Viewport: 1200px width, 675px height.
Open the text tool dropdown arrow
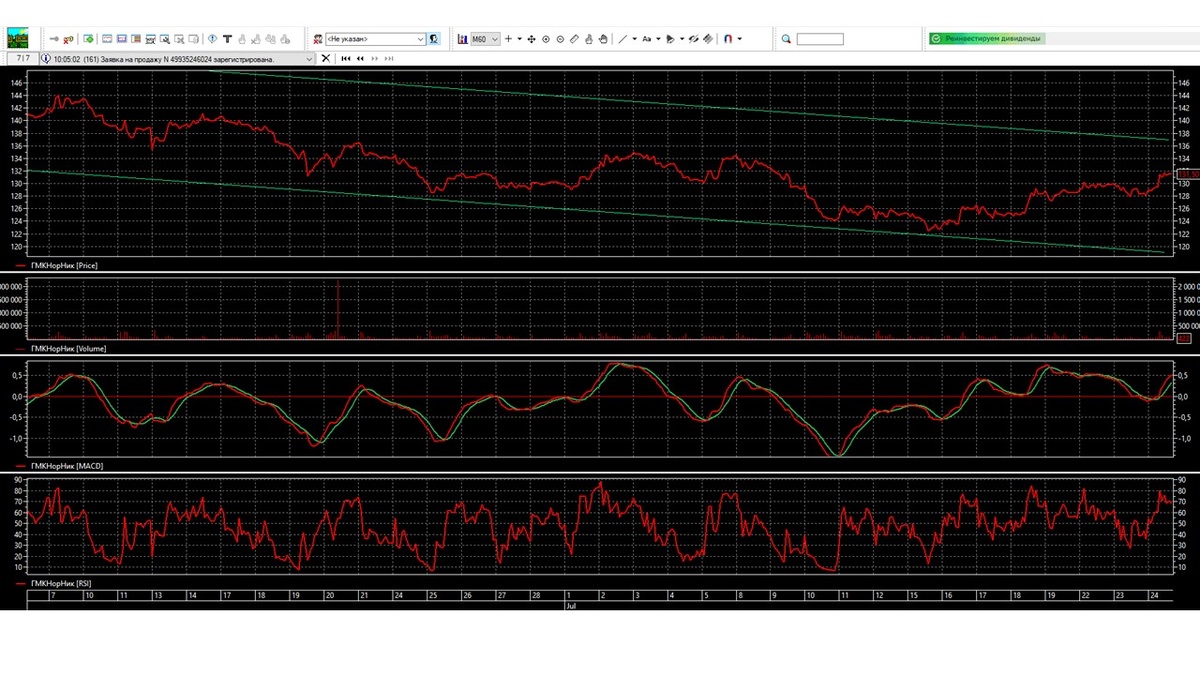click(658, 39)
